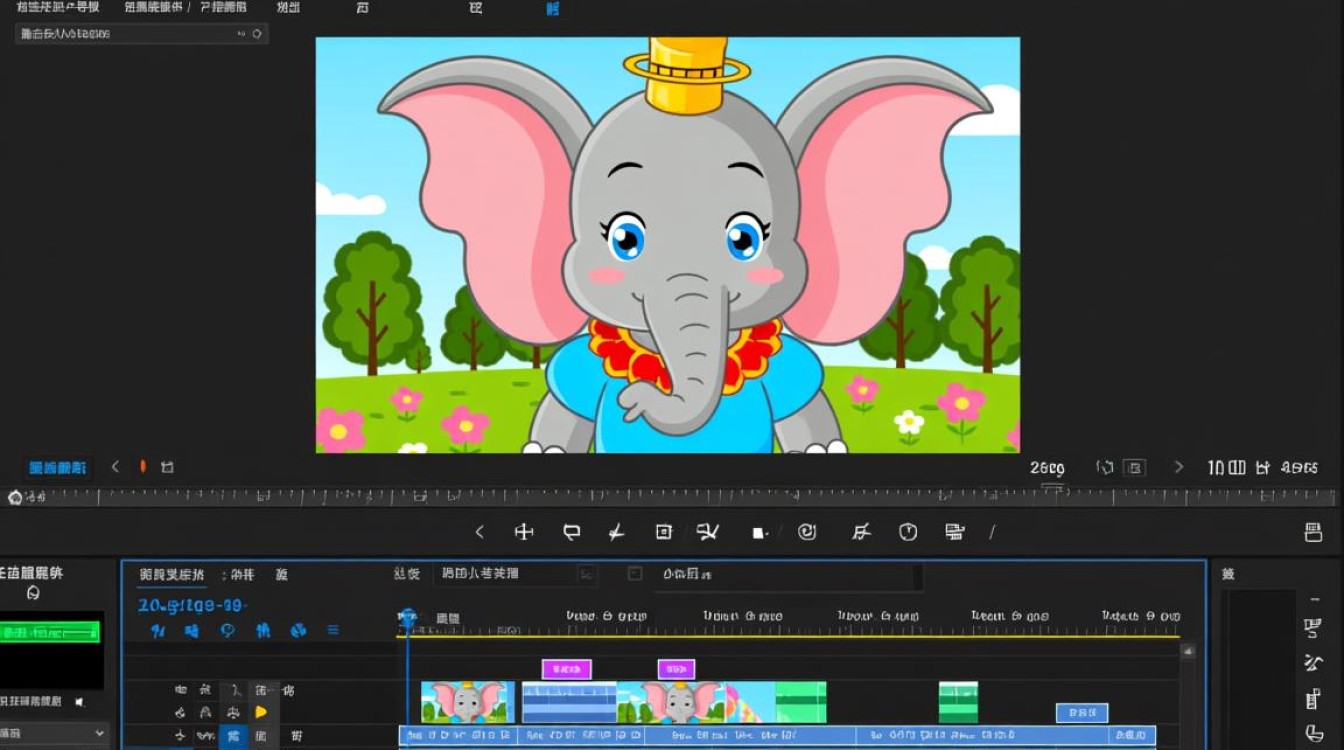
Task: Click the round icon ending the top-left search field
Action: tap(257, 34)
